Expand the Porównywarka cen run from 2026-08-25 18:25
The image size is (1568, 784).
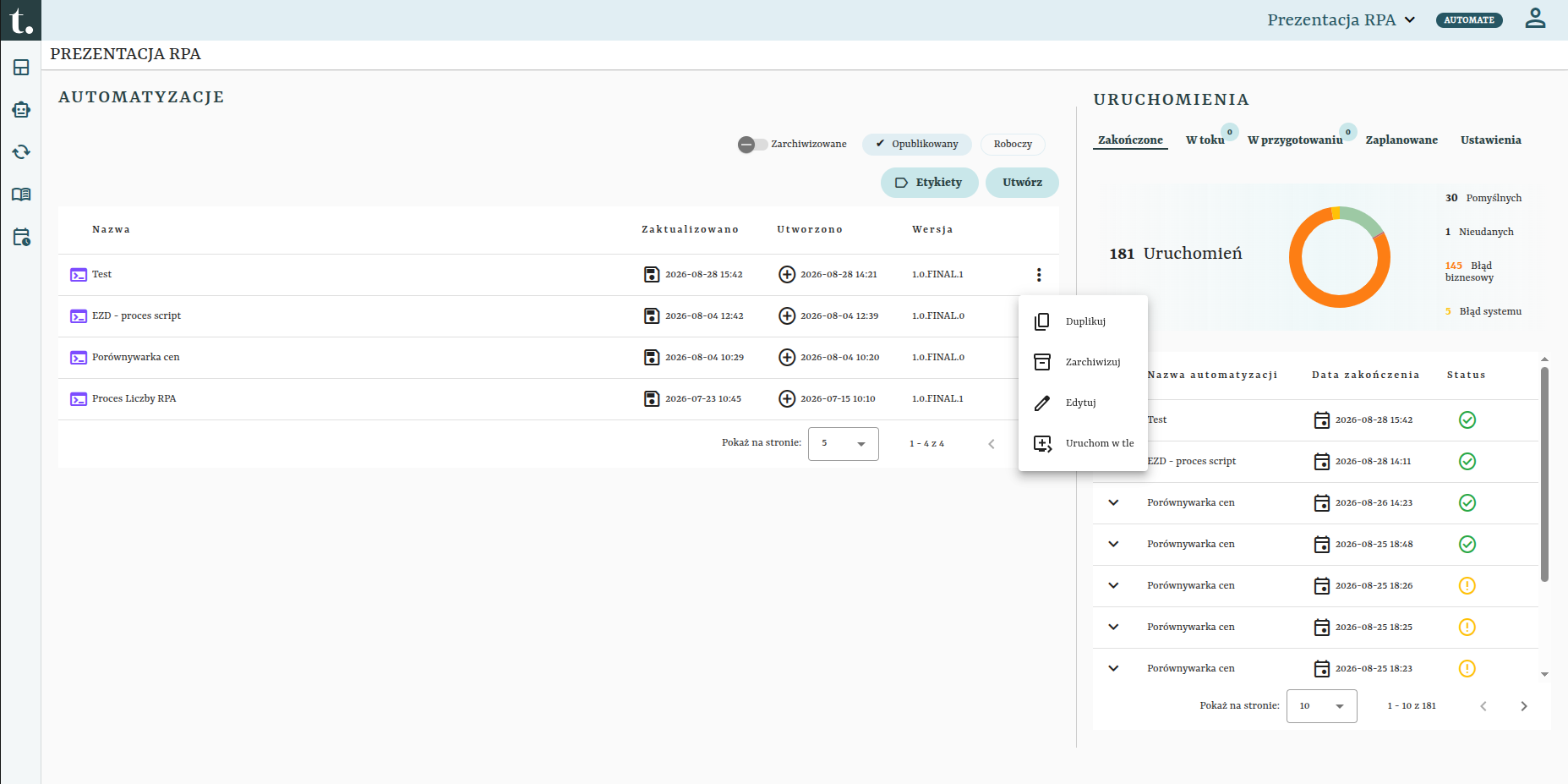click(1113, 628)
